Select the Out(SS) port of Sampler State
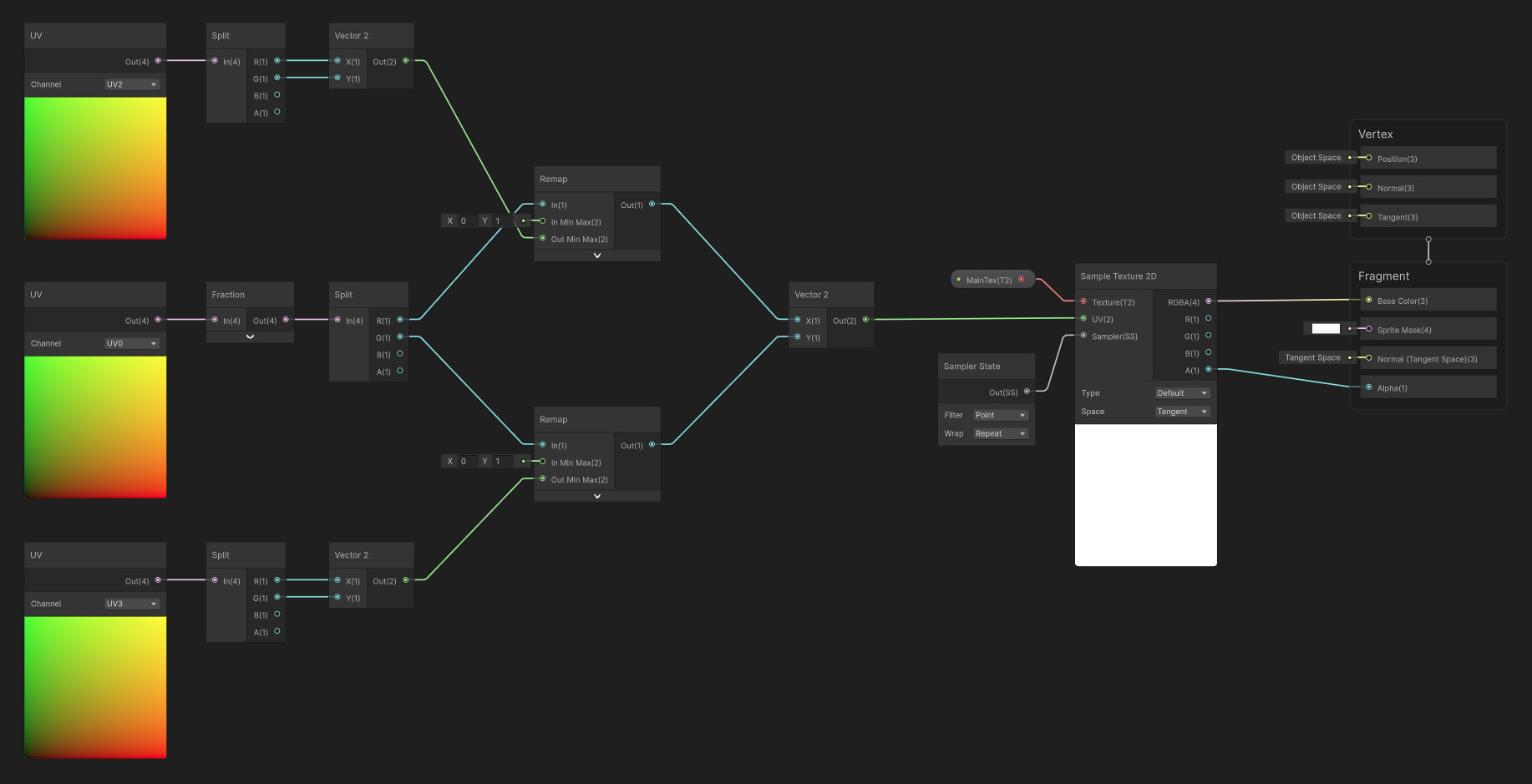Viewport: 1532px width, 784px height. 1027,392
